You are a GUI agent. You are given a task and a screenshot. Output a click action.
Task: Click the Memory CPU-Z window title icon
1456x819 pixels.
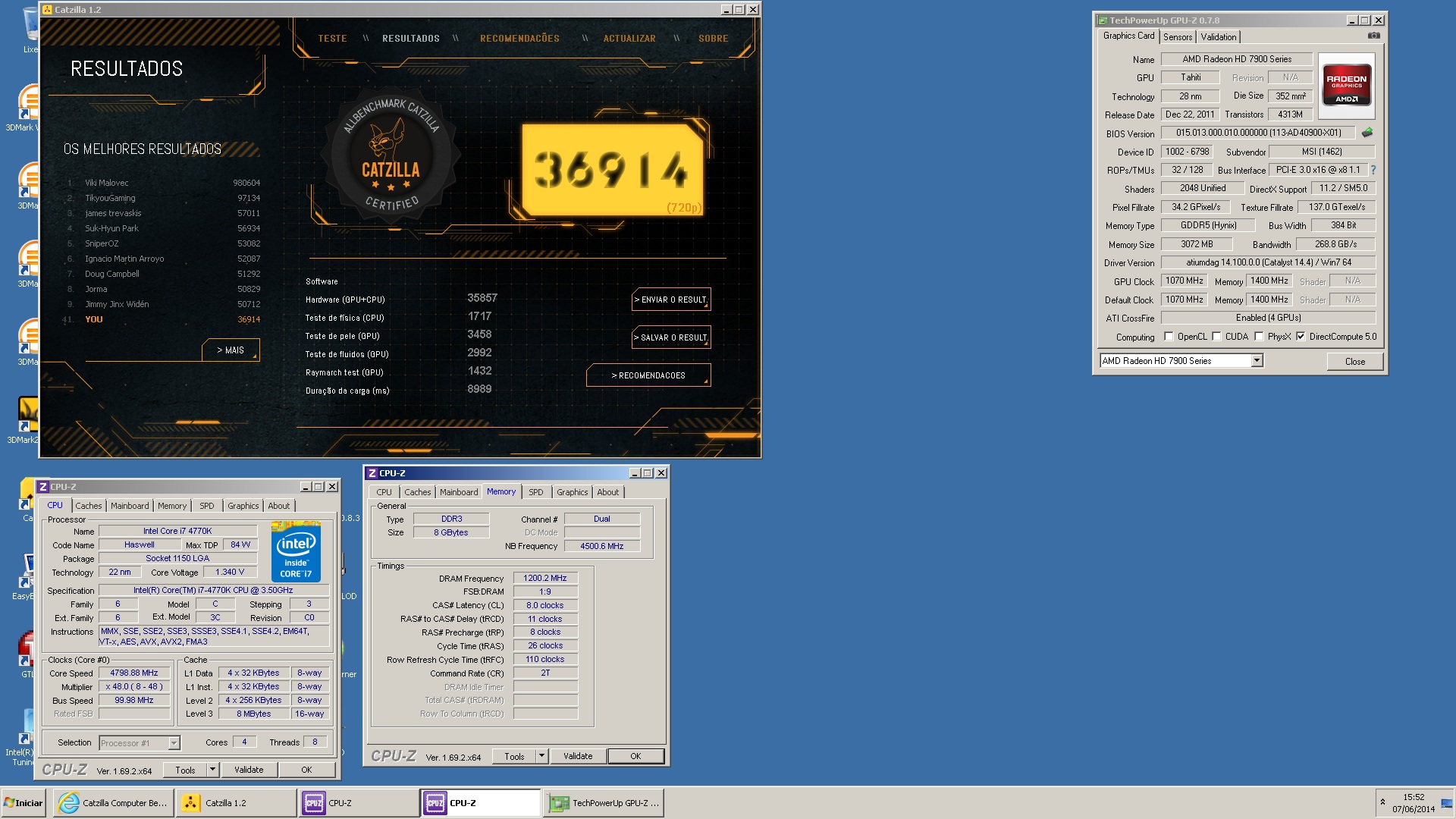click(372, 473)
